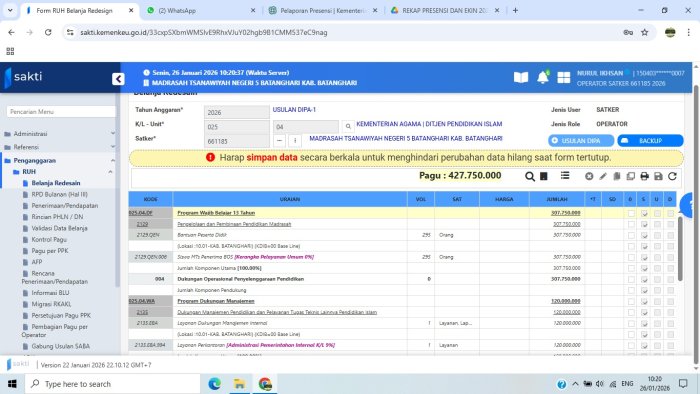Open Penerimaan/Pendapatan menu item
Screen dimensions: 700x394
[x=64, y=206]
